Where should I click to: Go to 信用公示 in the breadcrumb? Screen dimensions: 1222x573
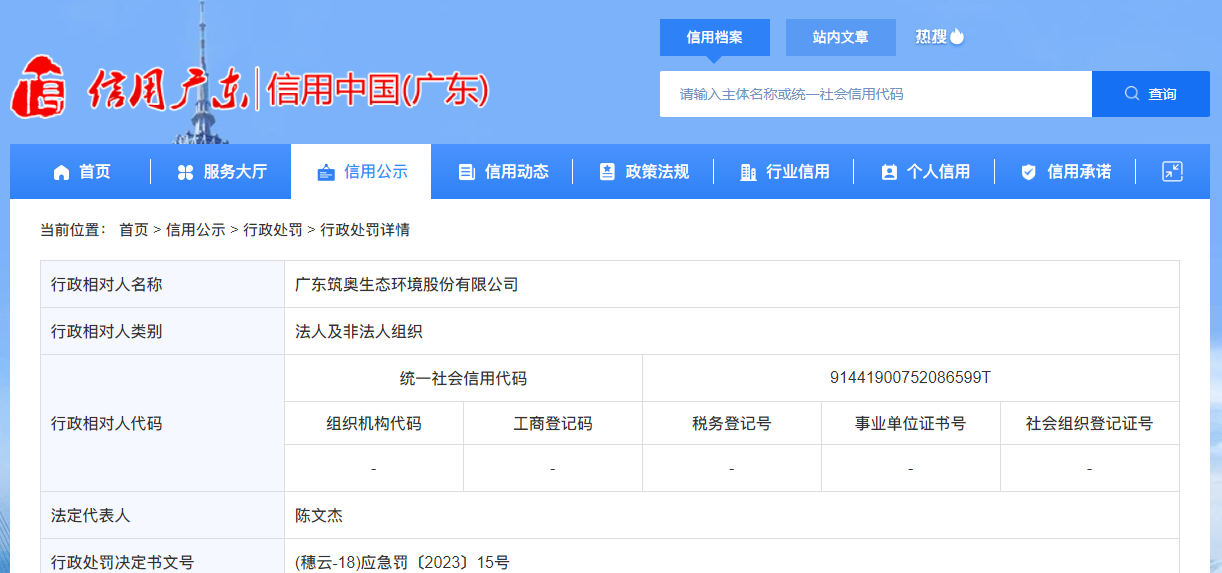tap(196, 230)
